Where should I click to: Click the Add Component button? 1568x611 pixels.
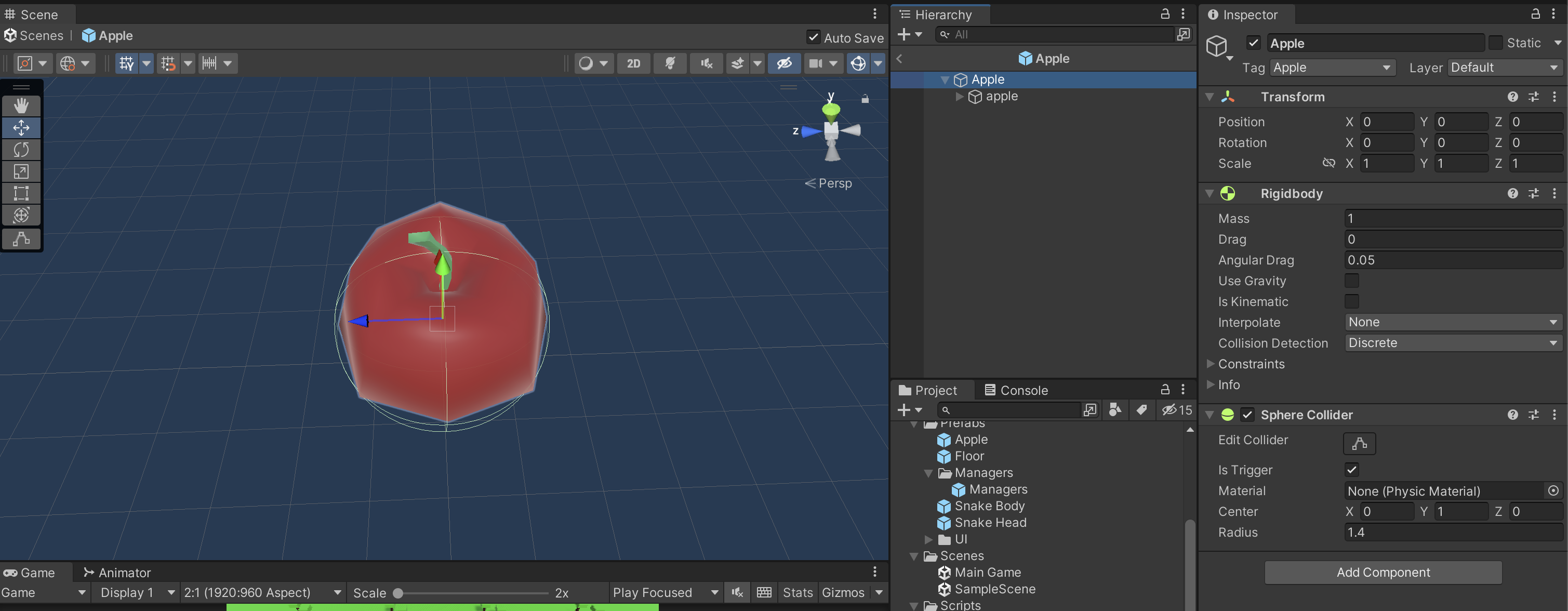1383,573
